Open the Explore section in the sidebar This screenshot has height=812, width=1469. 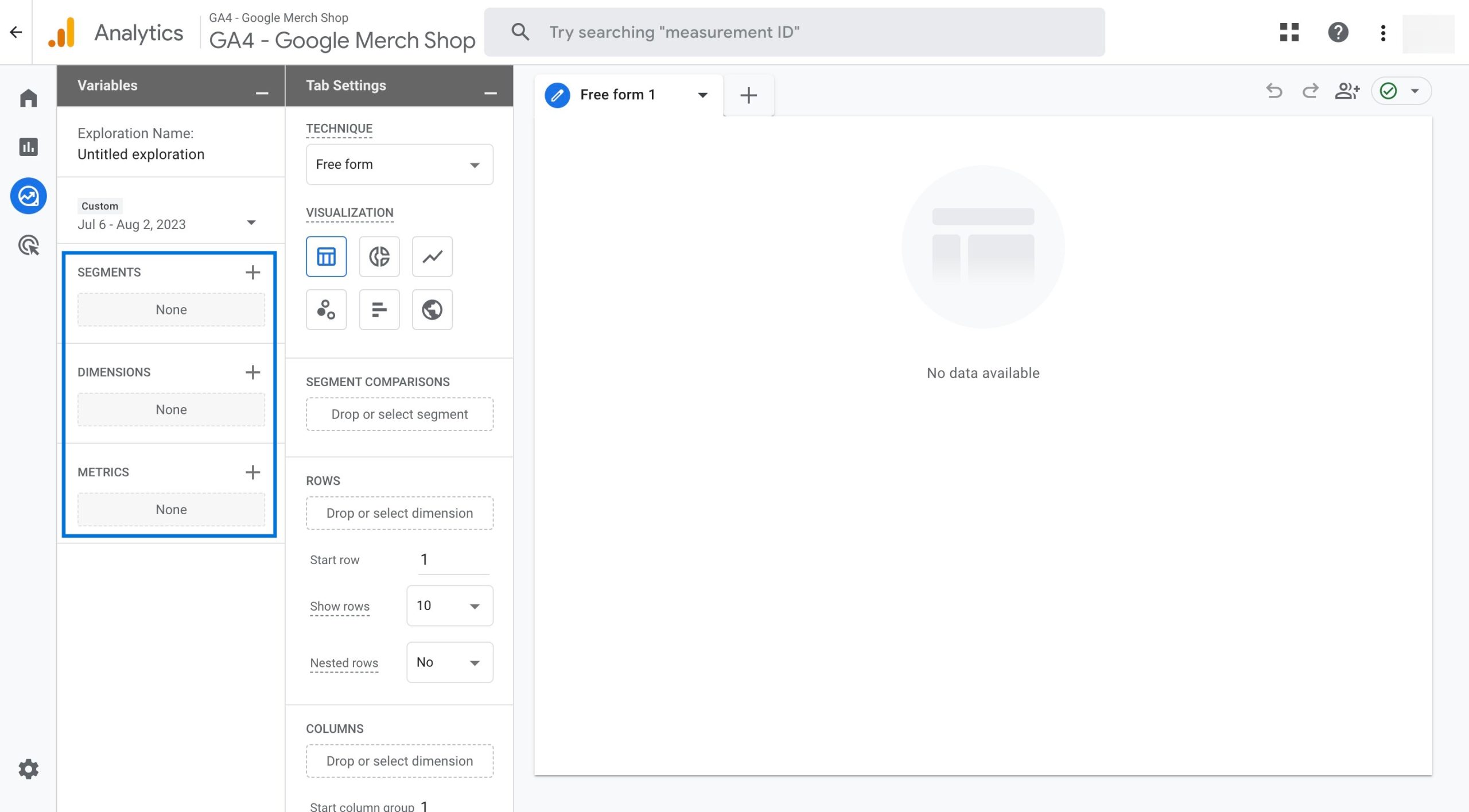click(x=28, y=196)
